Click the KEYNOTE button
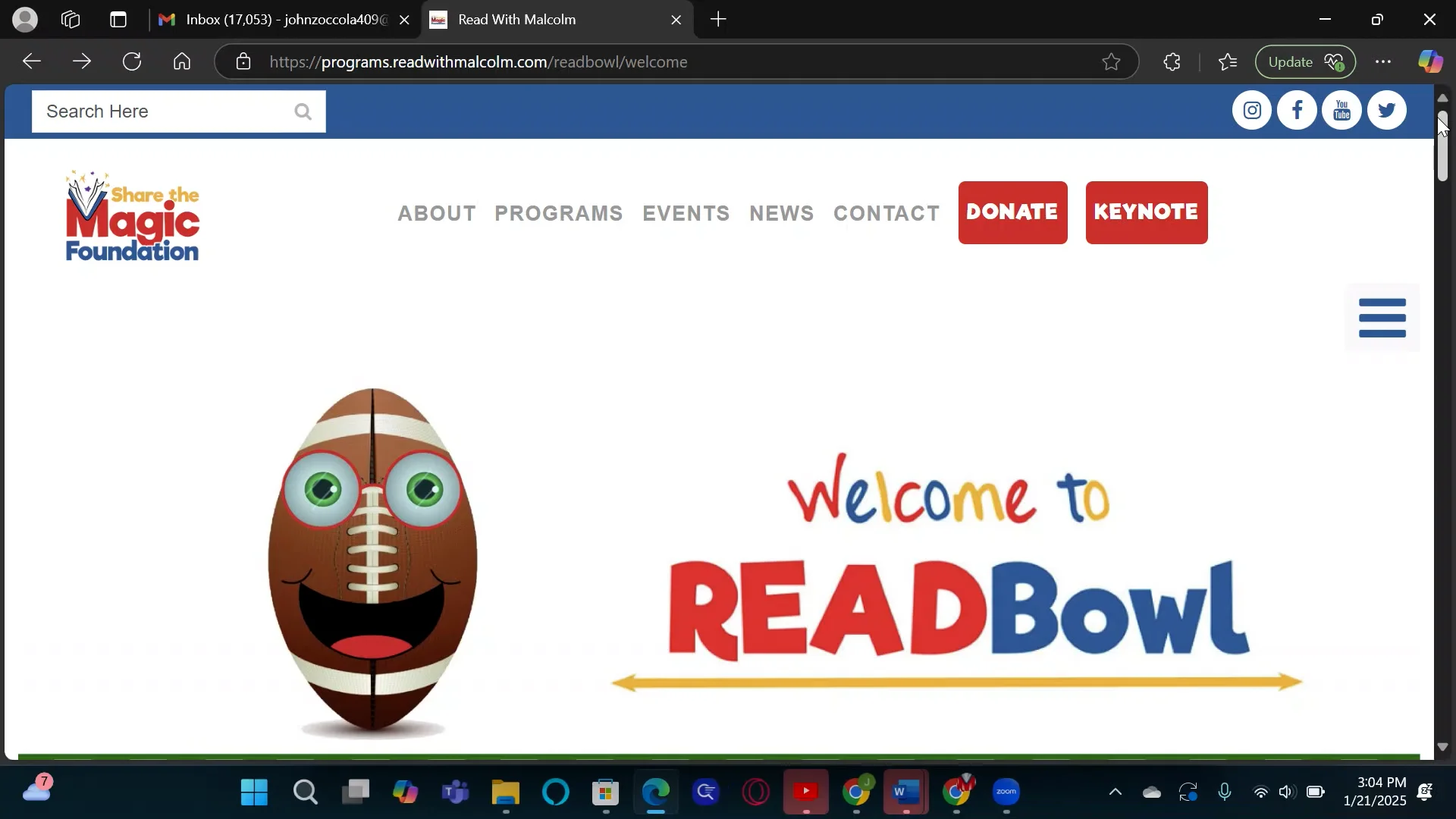This screenshot has width=1456, height=819. click(x=1147, y=213)
